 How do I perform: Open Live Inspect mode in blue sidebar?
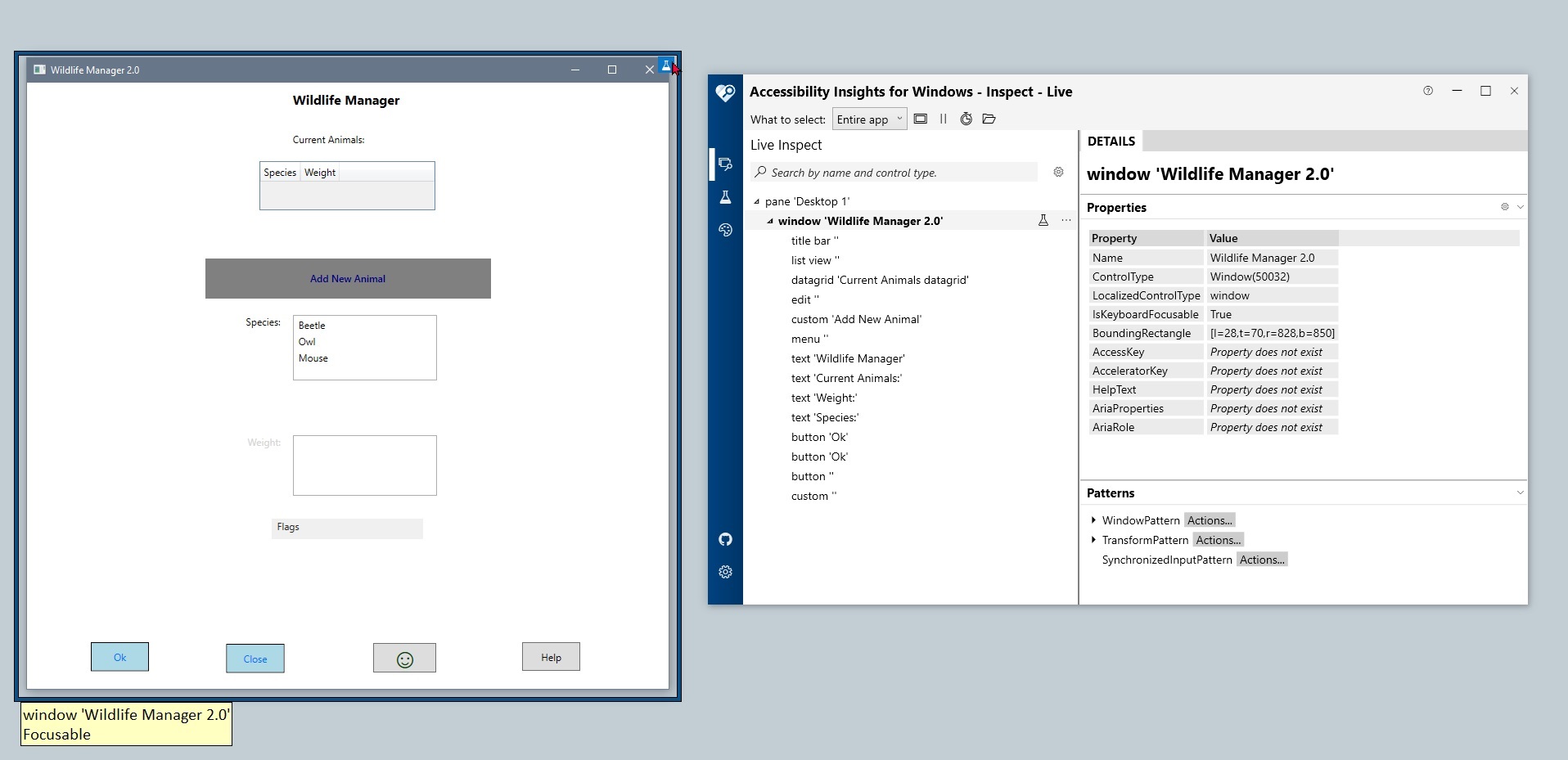pos(725,164)
